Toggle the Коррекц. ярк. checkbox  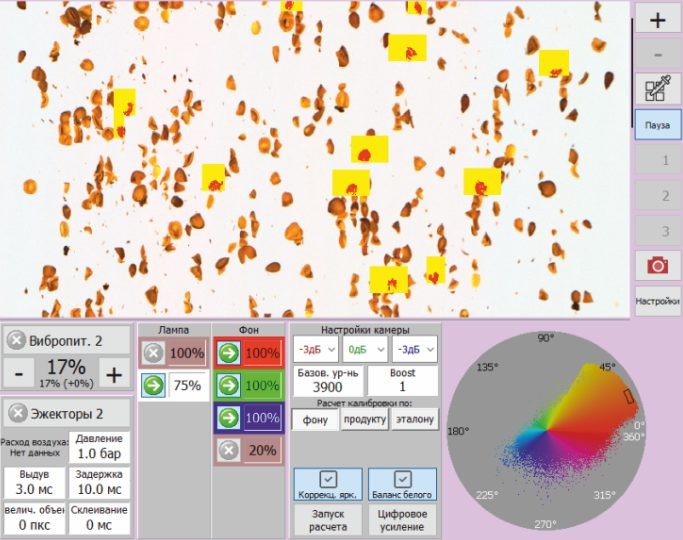pyautogui.click(x=328, y=484)
